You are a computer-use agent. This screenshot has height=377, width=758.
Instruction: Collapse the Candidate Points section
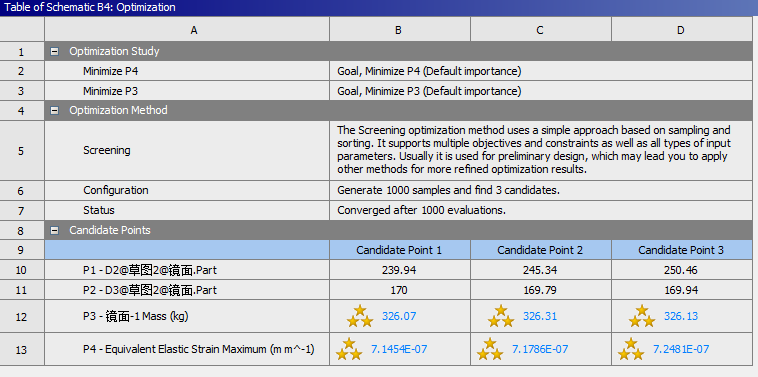(55, 231)
